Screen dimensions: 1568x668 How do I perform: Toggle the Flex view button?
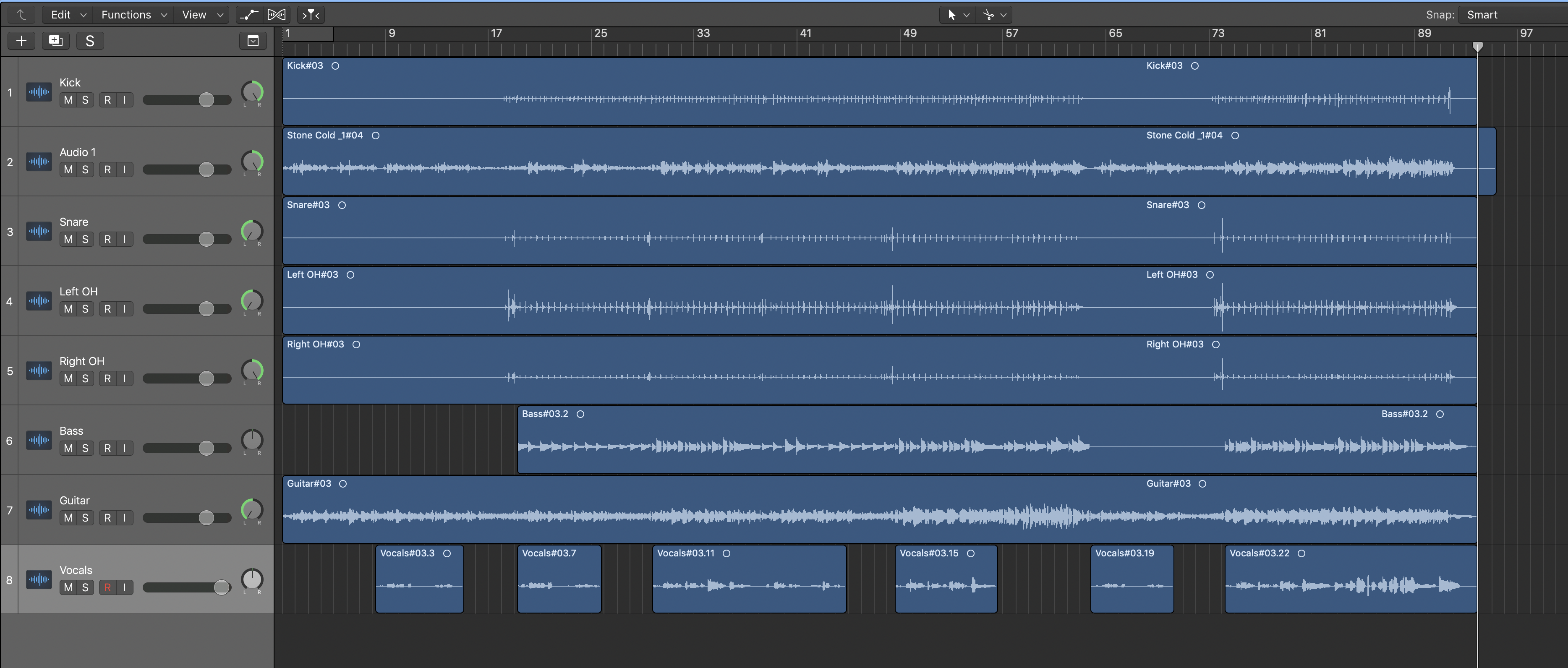276,15
